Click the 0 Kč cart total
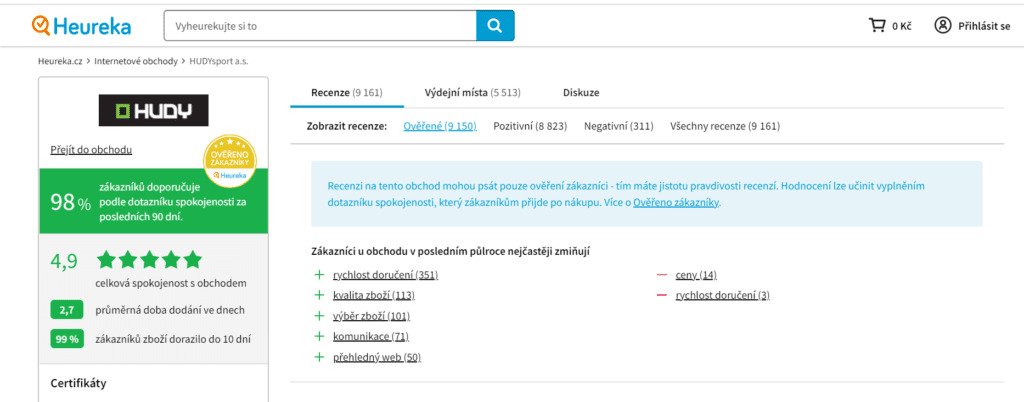The height and width of the screenshot is (402, 1024). pos(901,26)
